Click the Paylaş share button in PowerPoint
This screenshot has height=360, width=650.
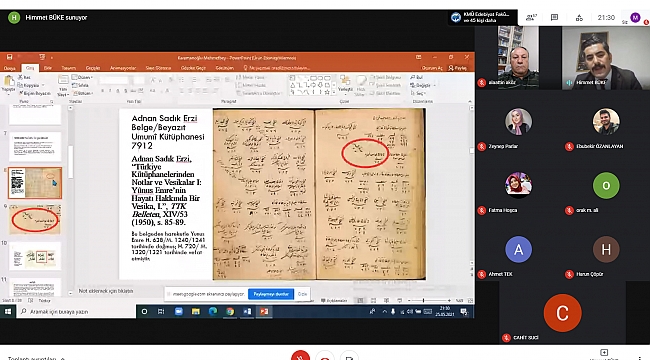[458, 68]
